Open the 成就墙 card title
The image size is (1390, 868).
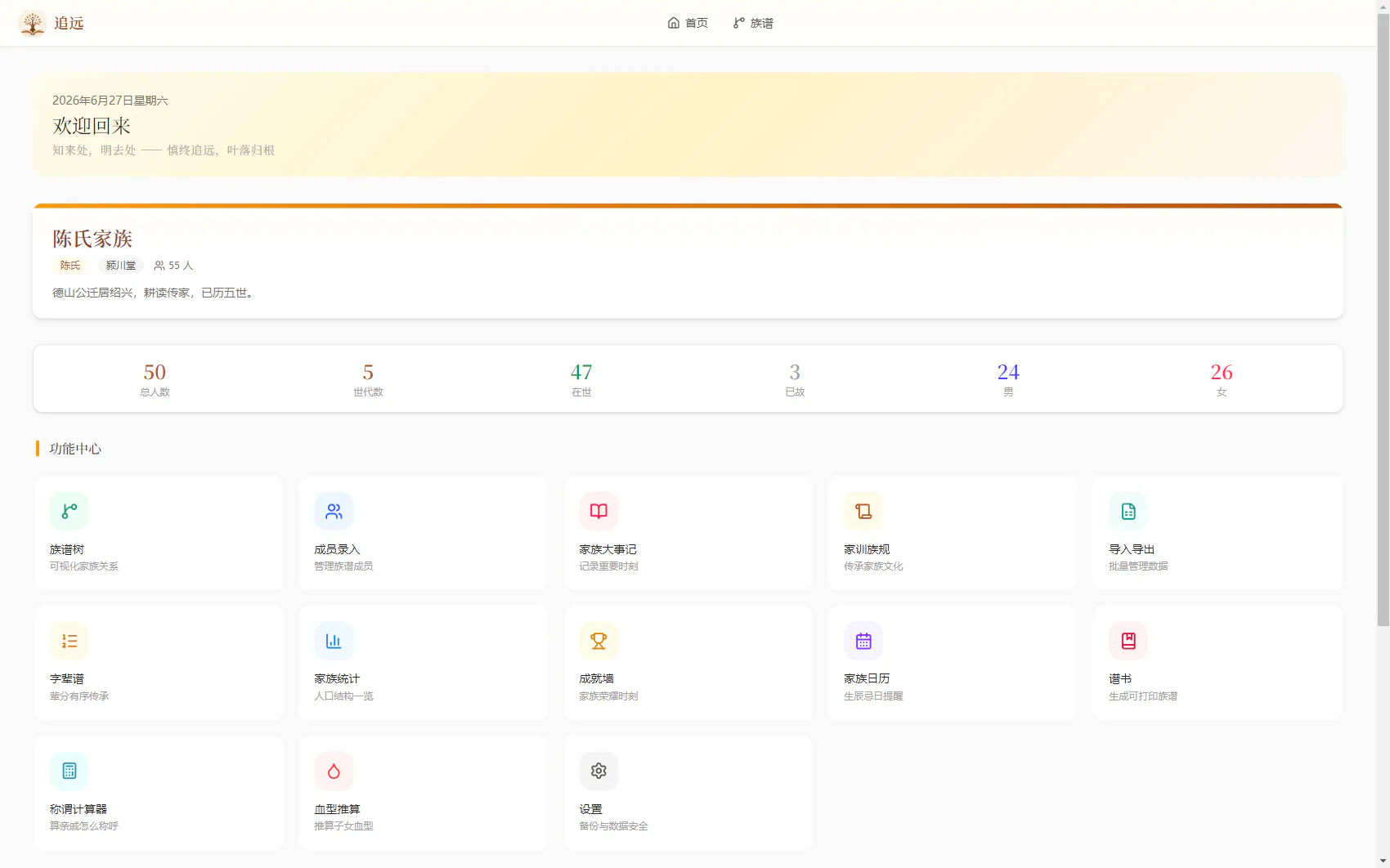click(596, 678)
